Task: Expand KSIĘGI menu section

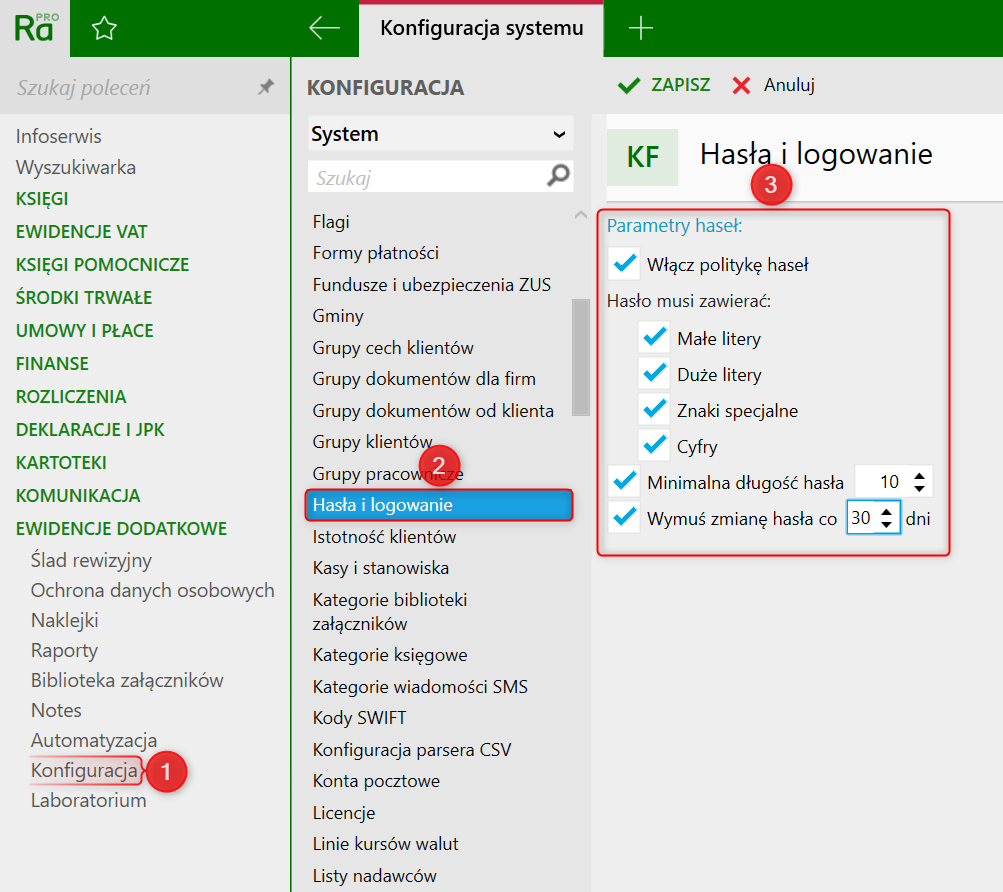Action: click(x=42, y=199)
